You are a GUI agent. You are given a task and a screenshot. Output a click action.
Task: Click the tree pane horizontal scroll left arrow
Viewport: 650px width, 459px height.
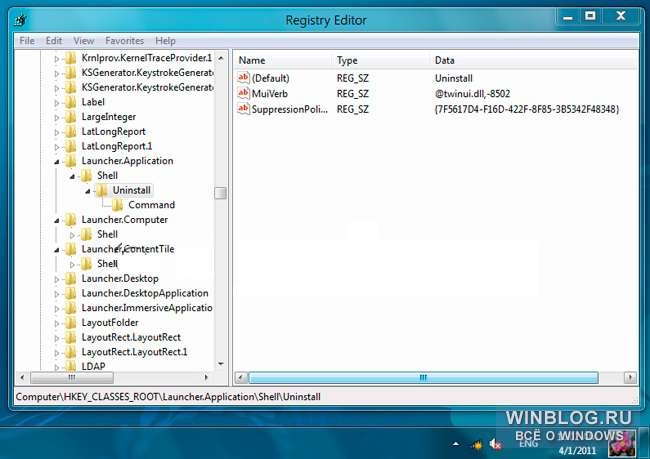pos(22,377)
